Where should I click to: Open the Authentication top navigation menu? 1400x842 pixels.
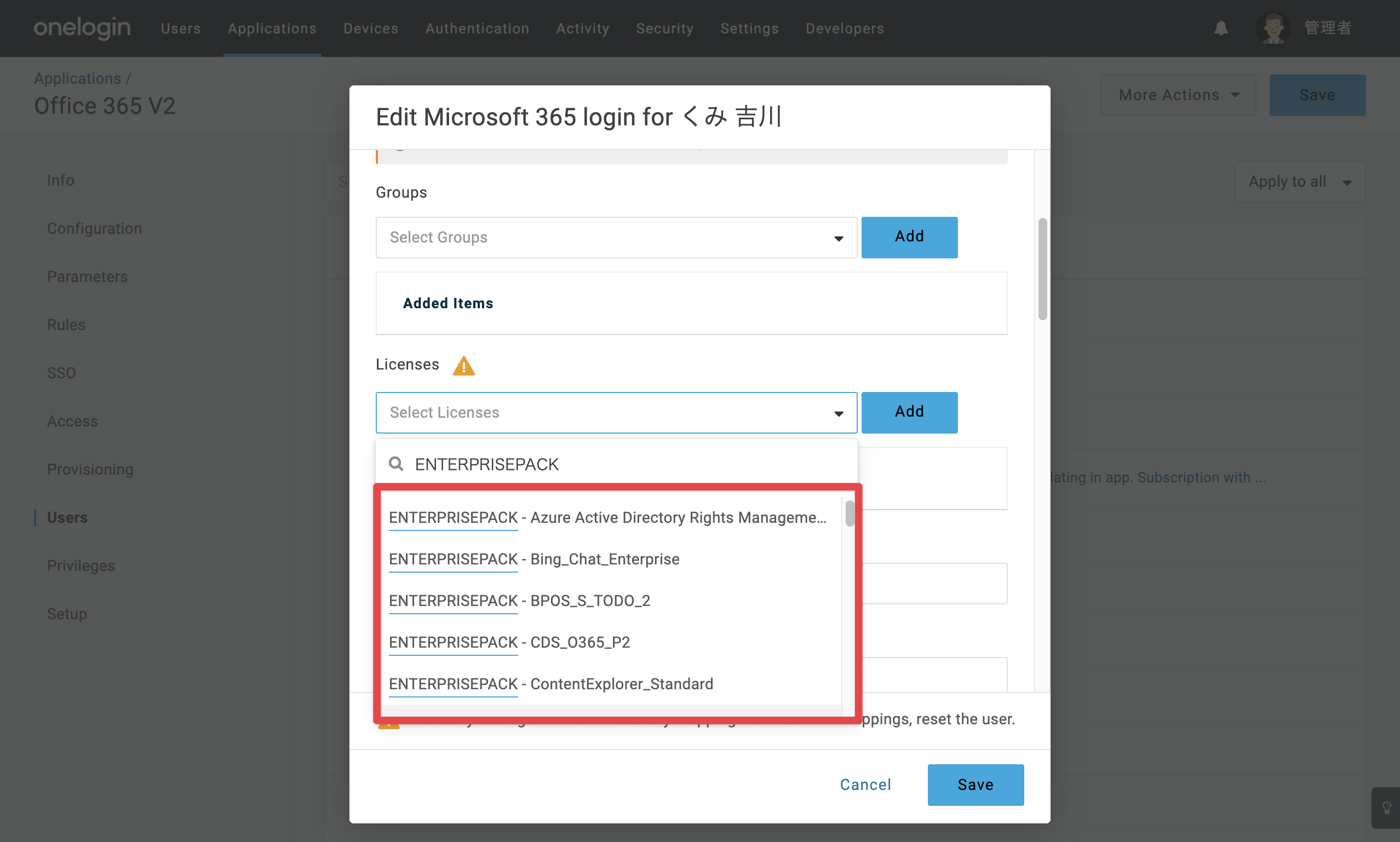[477, 28]
